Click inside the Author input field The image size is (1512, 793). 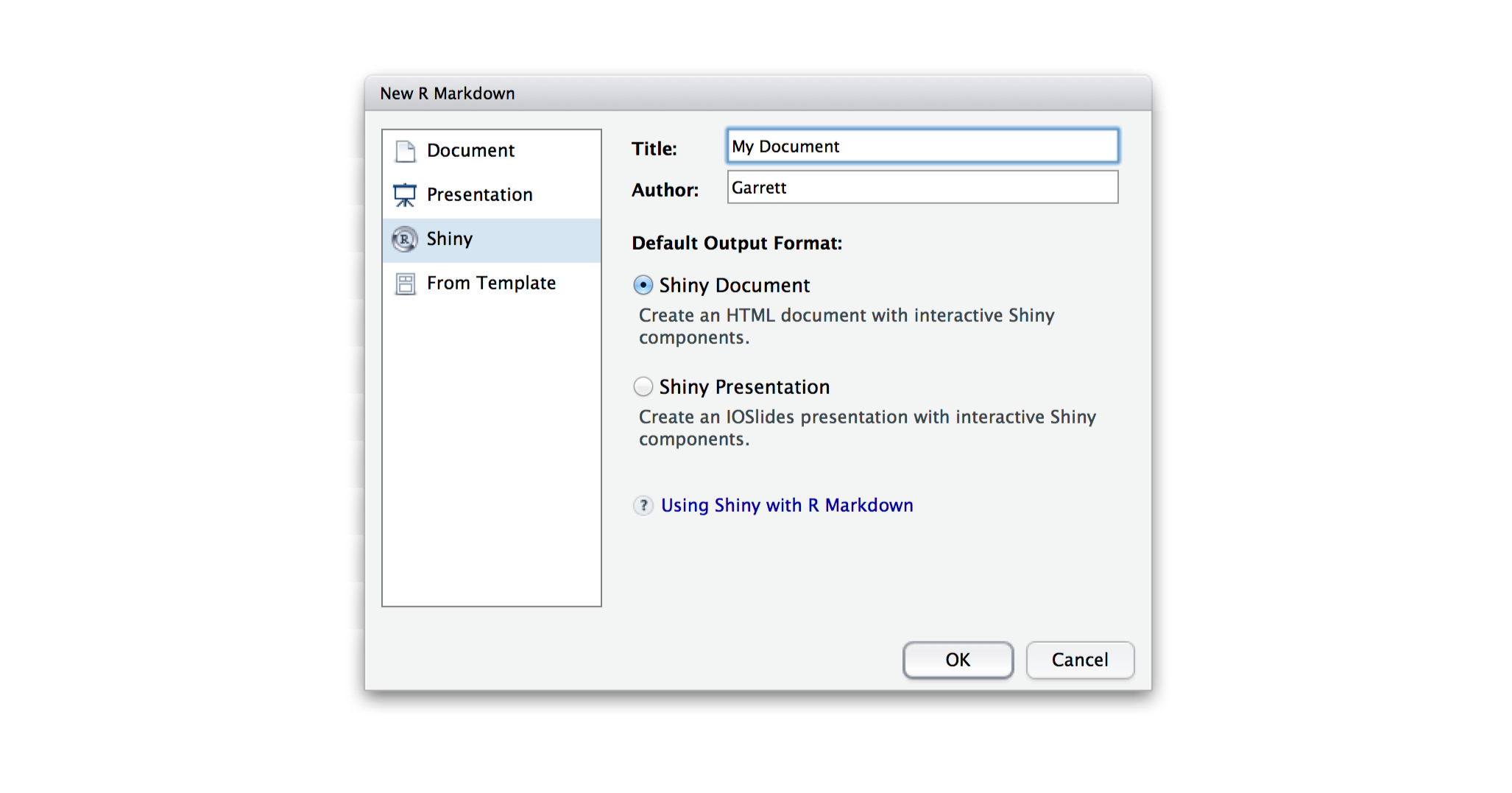pos(921,187)
